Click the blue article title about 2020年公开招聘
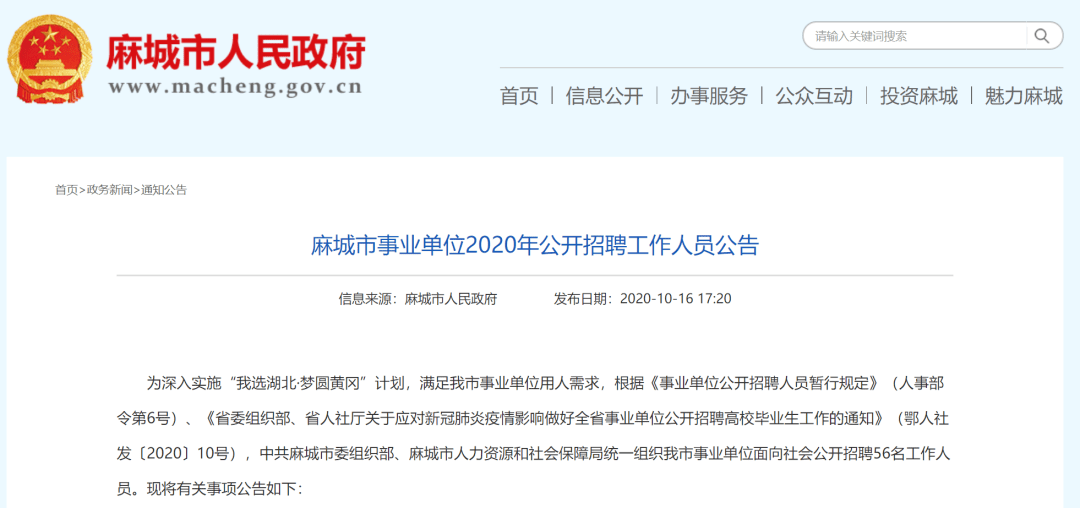The width and height of the screenshot is (1080, 508). click(534, 245)
